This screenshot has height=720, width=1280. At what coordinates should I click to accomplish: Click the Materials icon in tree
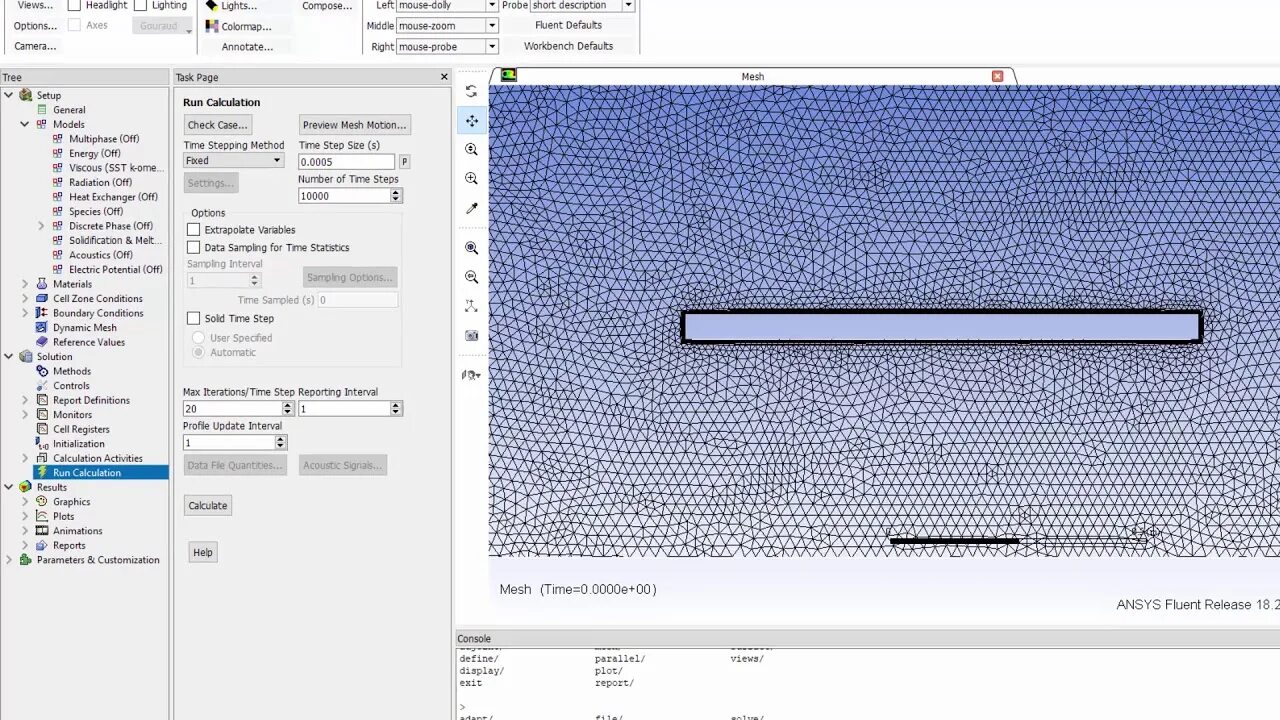point(42,284)
